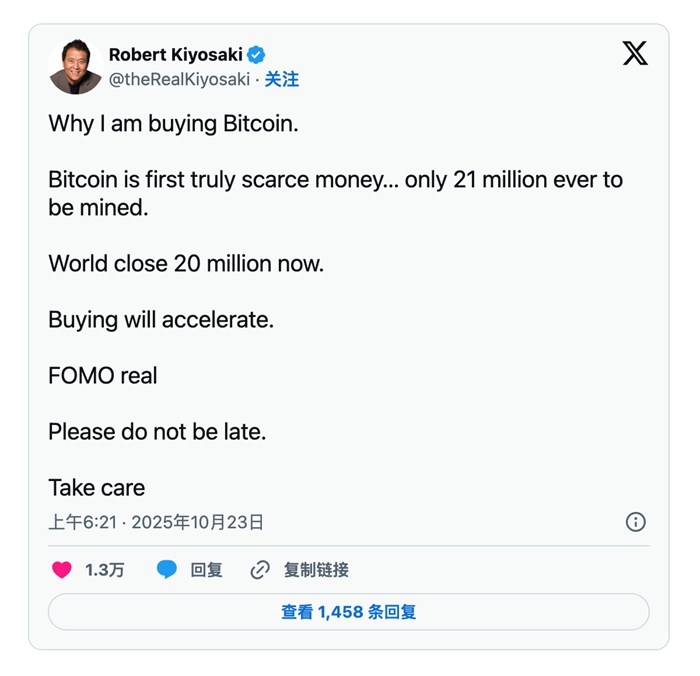Click the 2025年10月23日 date text
The image size is (700, 676).
coord(198,522)
